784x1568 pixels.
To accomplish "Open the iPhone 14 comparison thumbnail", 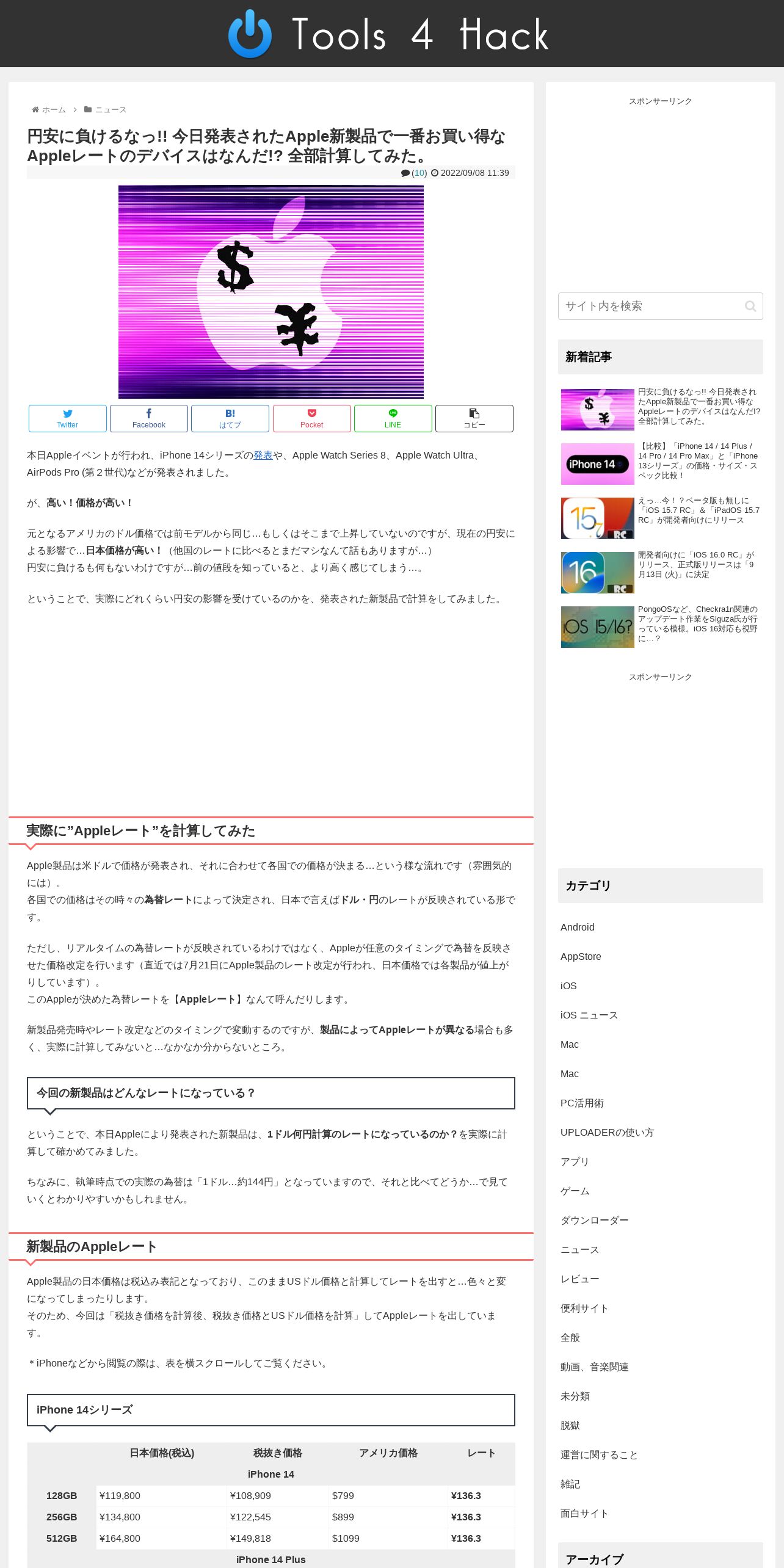I will click(598, 464).
